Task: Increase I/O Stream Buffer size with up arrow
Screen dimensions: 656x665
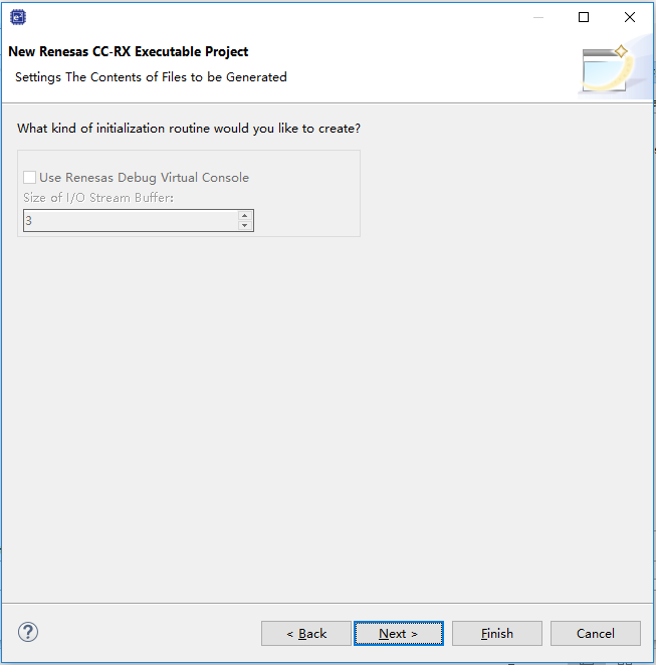Action: pos(245,215)
